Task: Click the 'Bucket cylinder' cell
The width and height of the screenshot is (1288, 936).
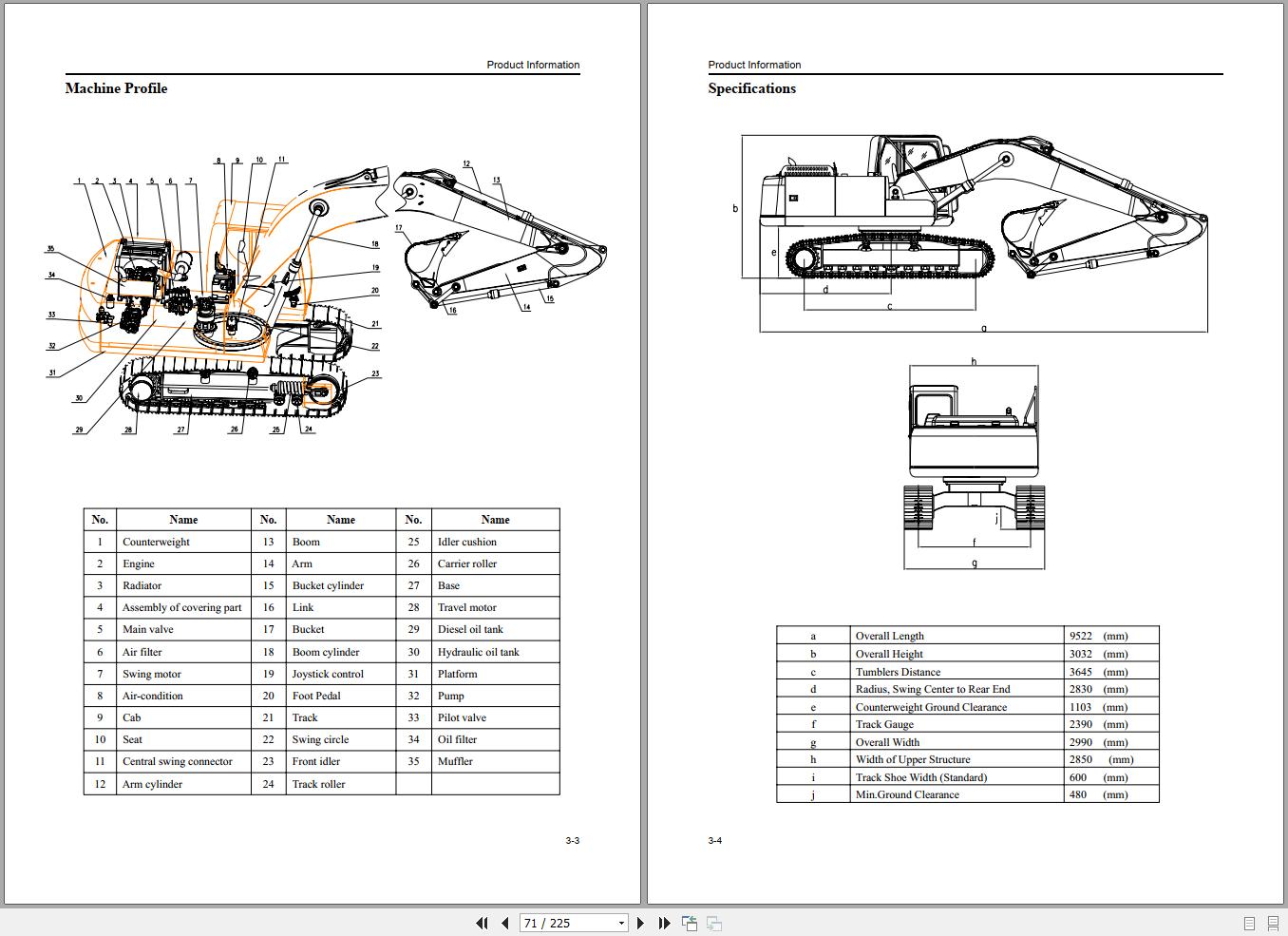Action: [x=340, y=585]
